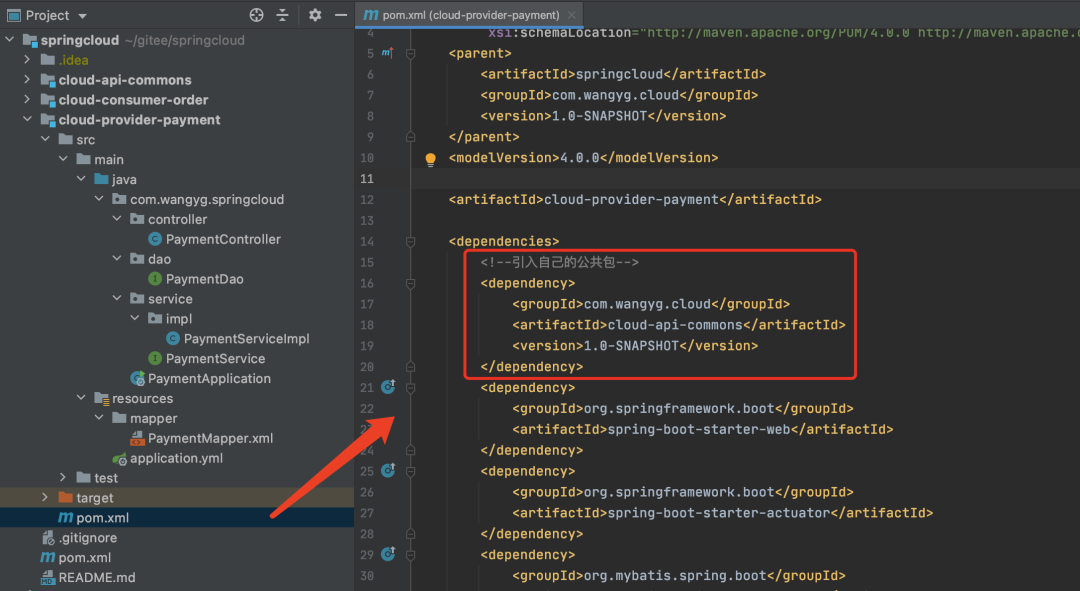Hide the Project tool window
Viewport: 1080px width, 591px height.
click(x=341, y=15)
